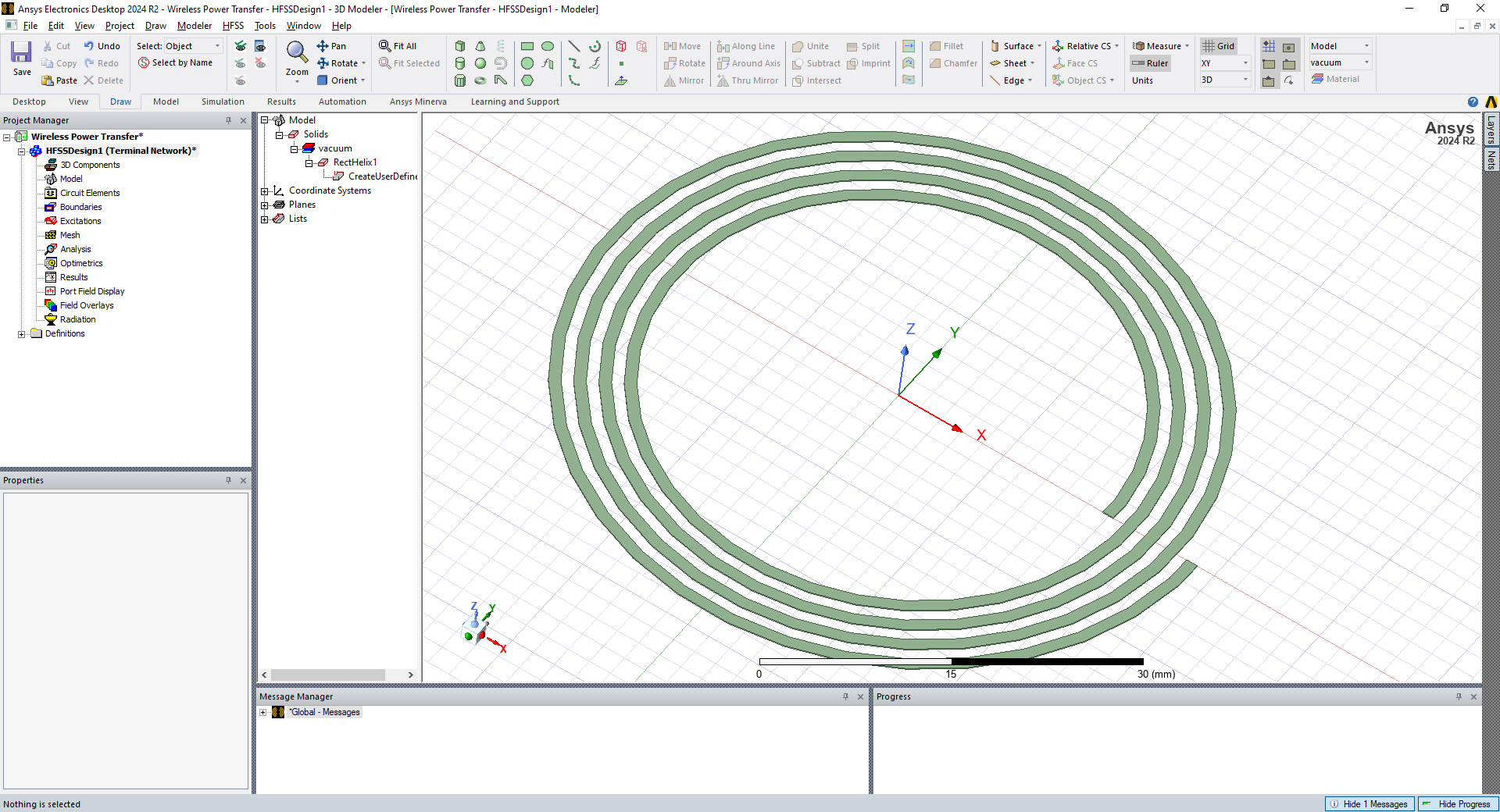Expand the Definitions folder in Project Manager
This screenshot has width=1500, height=812.
[22, 334]
